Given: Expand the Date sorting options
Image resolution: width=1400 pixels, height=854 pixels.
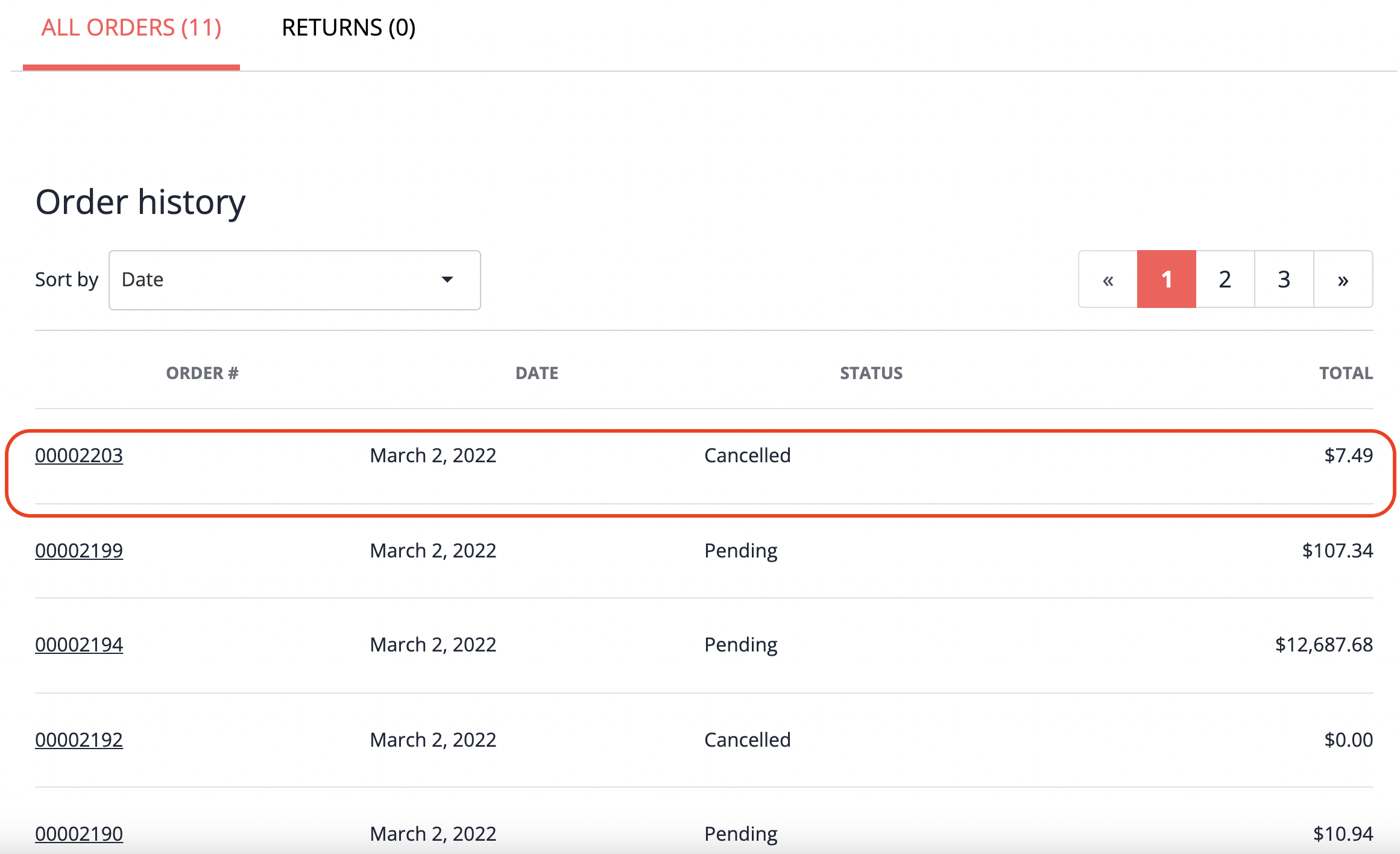Looking at the screenshot, I should pyautogui.click(x=294, y=279).
